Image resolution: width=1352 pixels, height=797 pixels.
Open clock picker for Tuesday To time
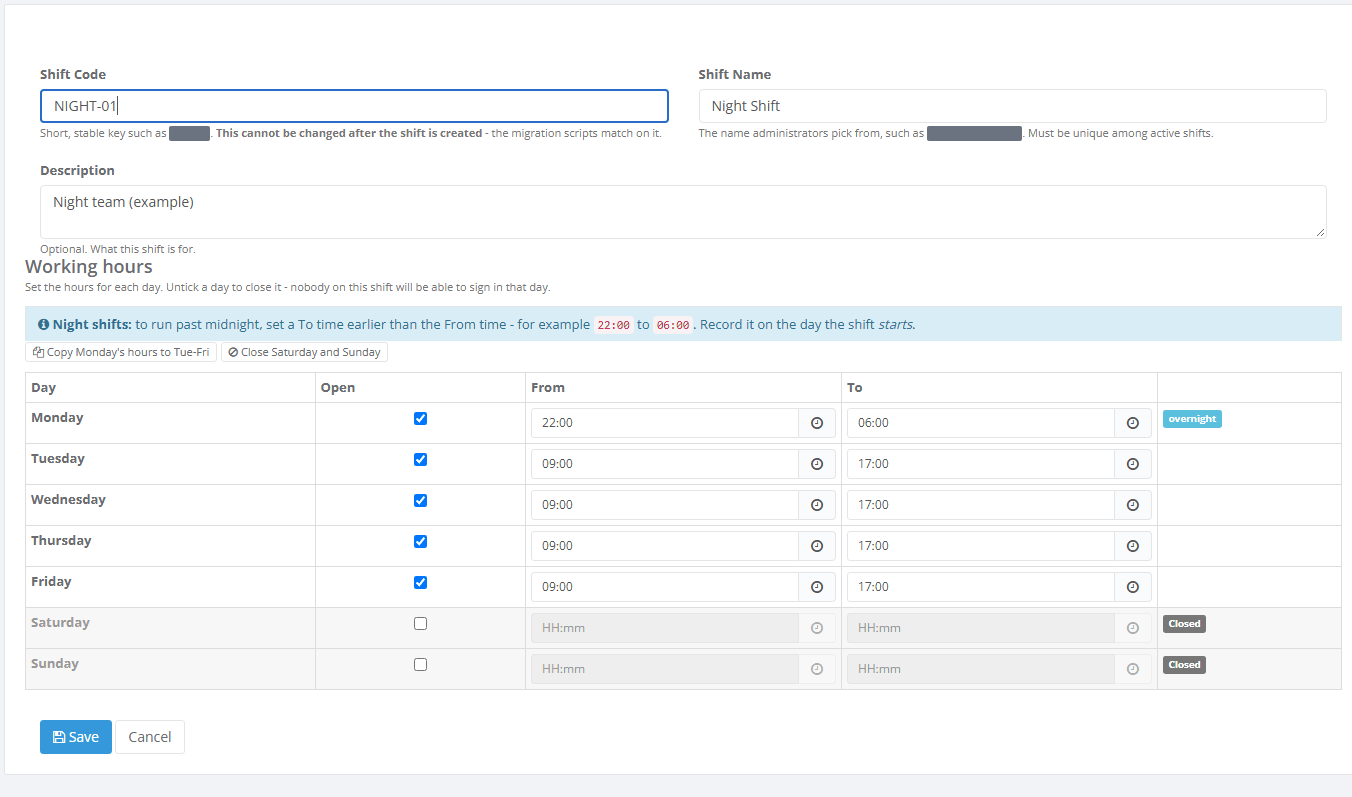tap(1133, 464)
